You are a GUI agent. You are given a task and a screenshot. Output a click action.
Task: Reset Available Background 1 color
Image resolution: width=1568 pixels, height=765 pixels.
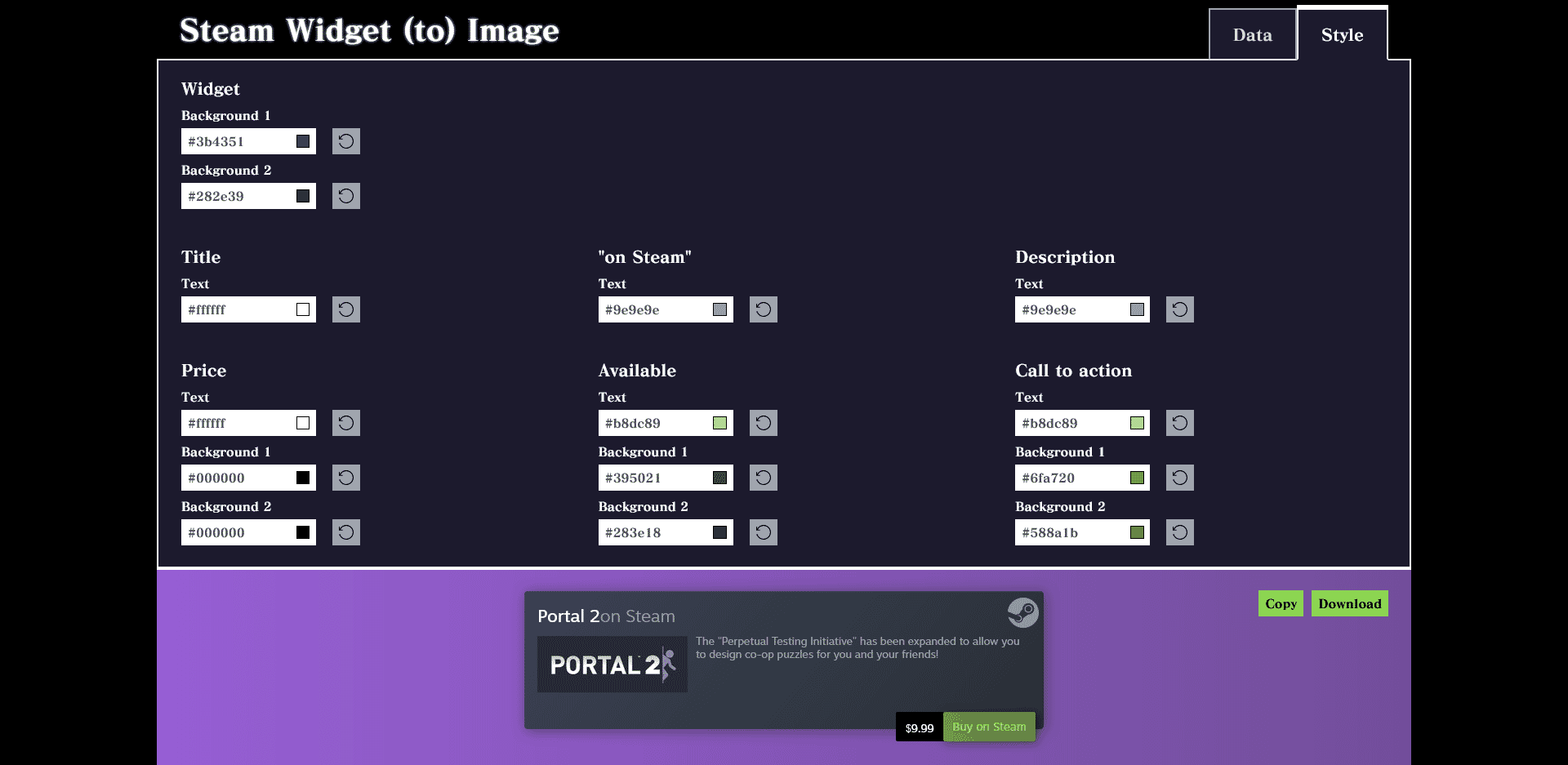point(764,478)
